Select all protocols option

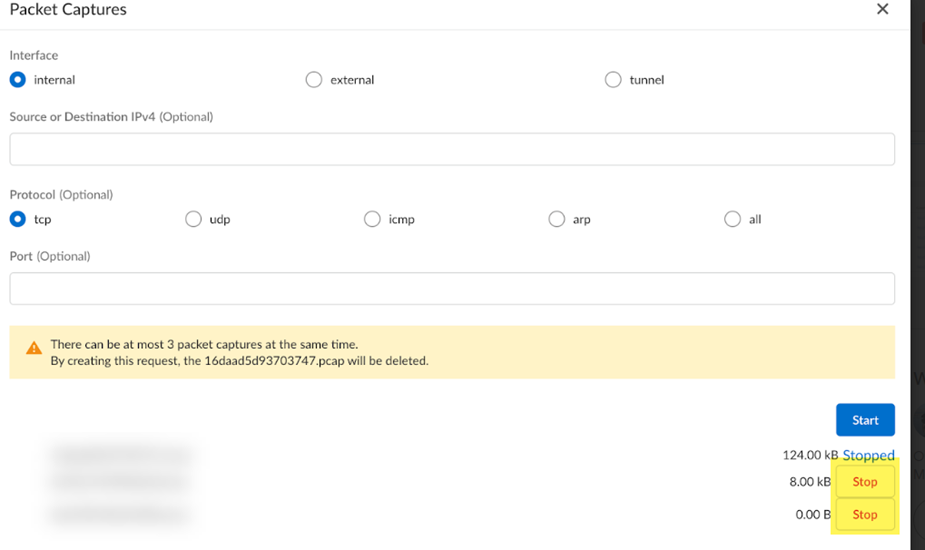(733, 219)
